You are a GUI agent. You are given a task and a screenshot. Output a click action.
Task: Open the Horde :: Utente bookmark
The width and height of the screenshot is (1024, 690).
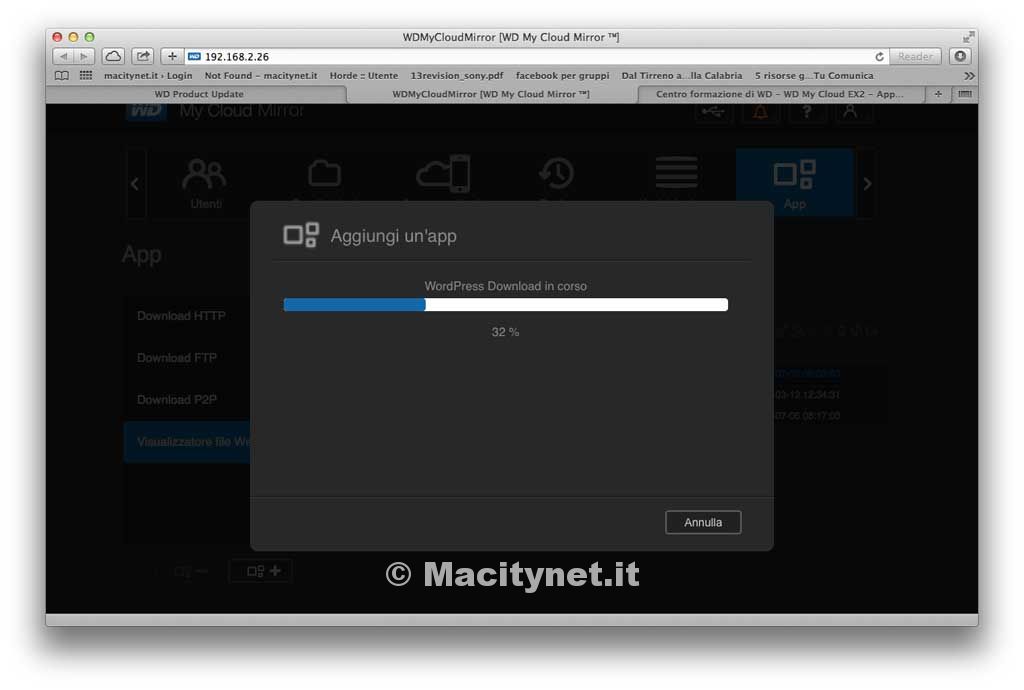pos(364,76)
